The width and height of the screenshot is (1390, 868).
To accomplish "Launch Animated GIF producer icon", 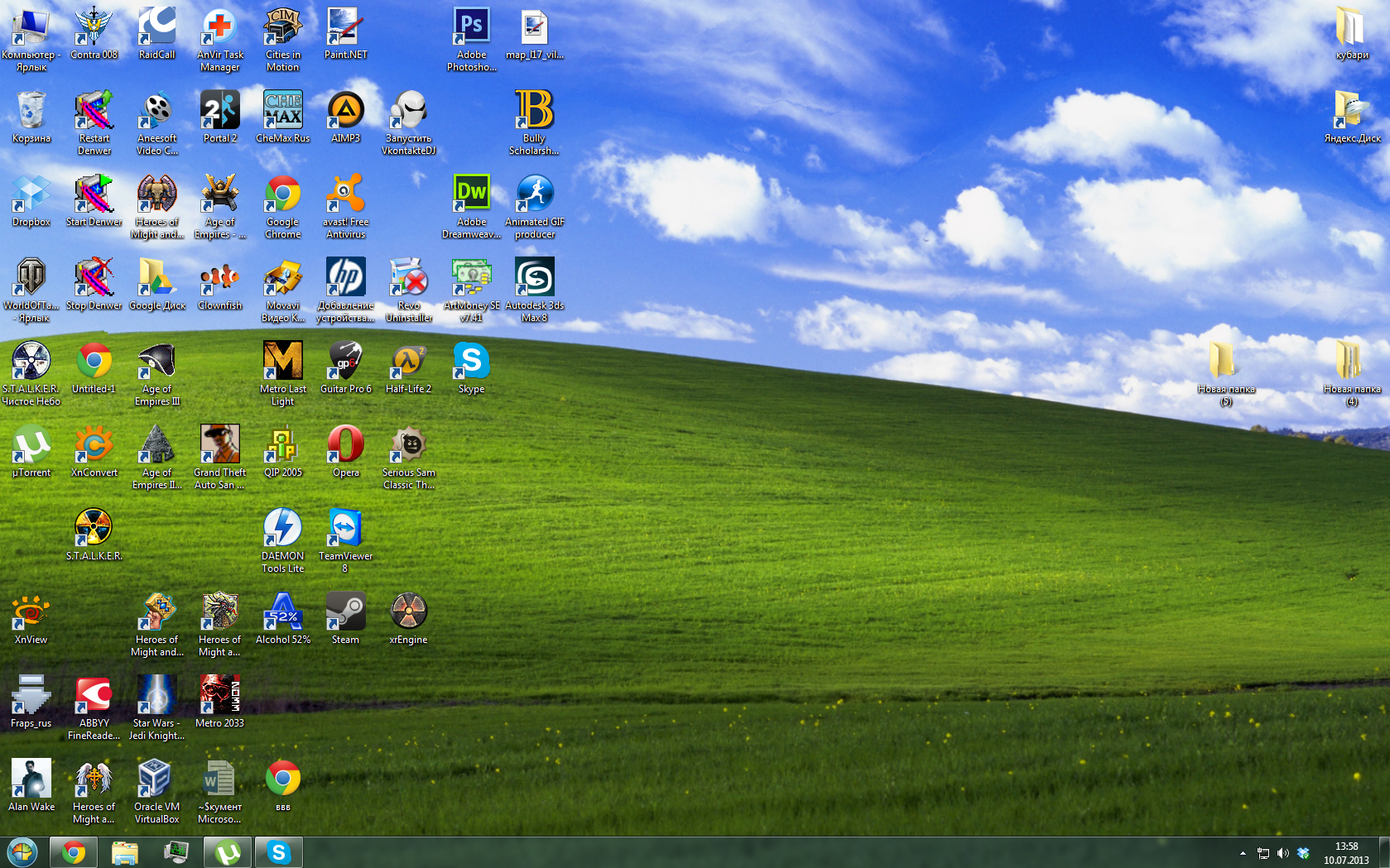I will (535, 206).
